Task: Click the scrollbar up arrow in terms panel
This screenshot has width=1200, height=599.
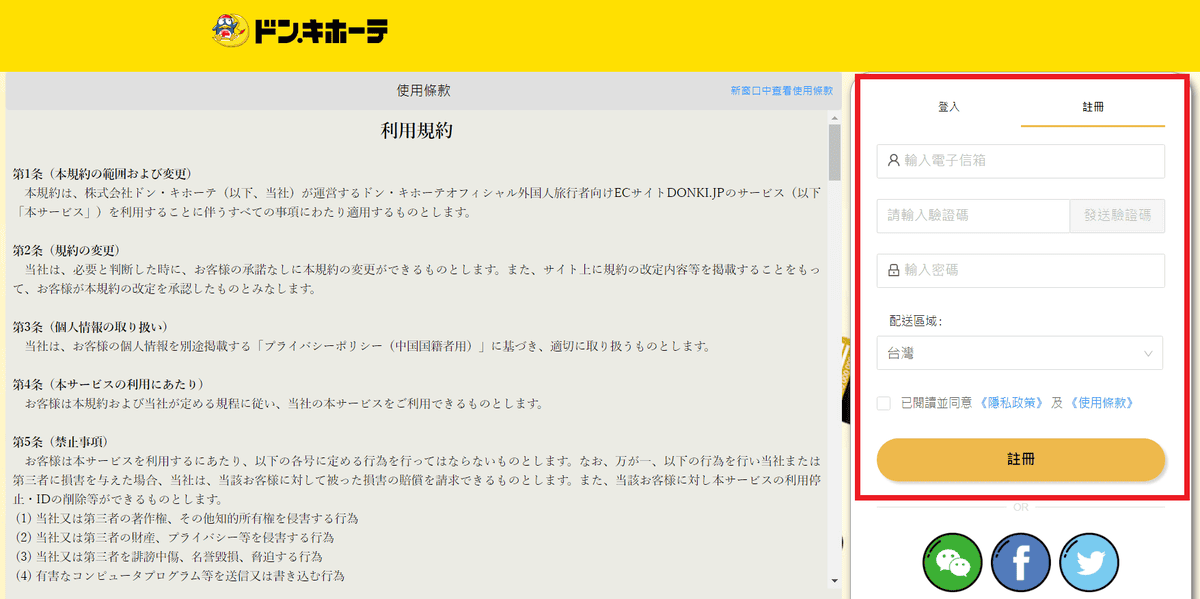Action: coord(834,118)
